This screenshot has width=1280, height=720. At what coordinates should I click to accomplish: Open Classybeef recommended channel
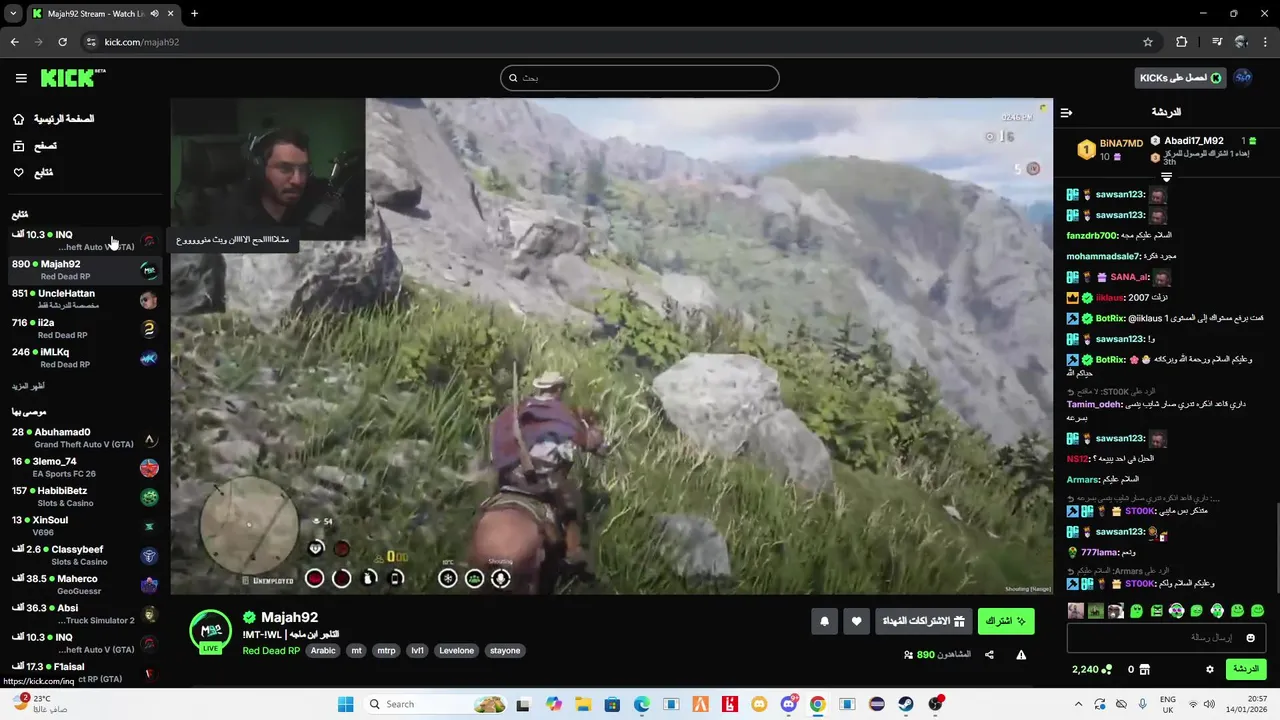pos(84,555)
